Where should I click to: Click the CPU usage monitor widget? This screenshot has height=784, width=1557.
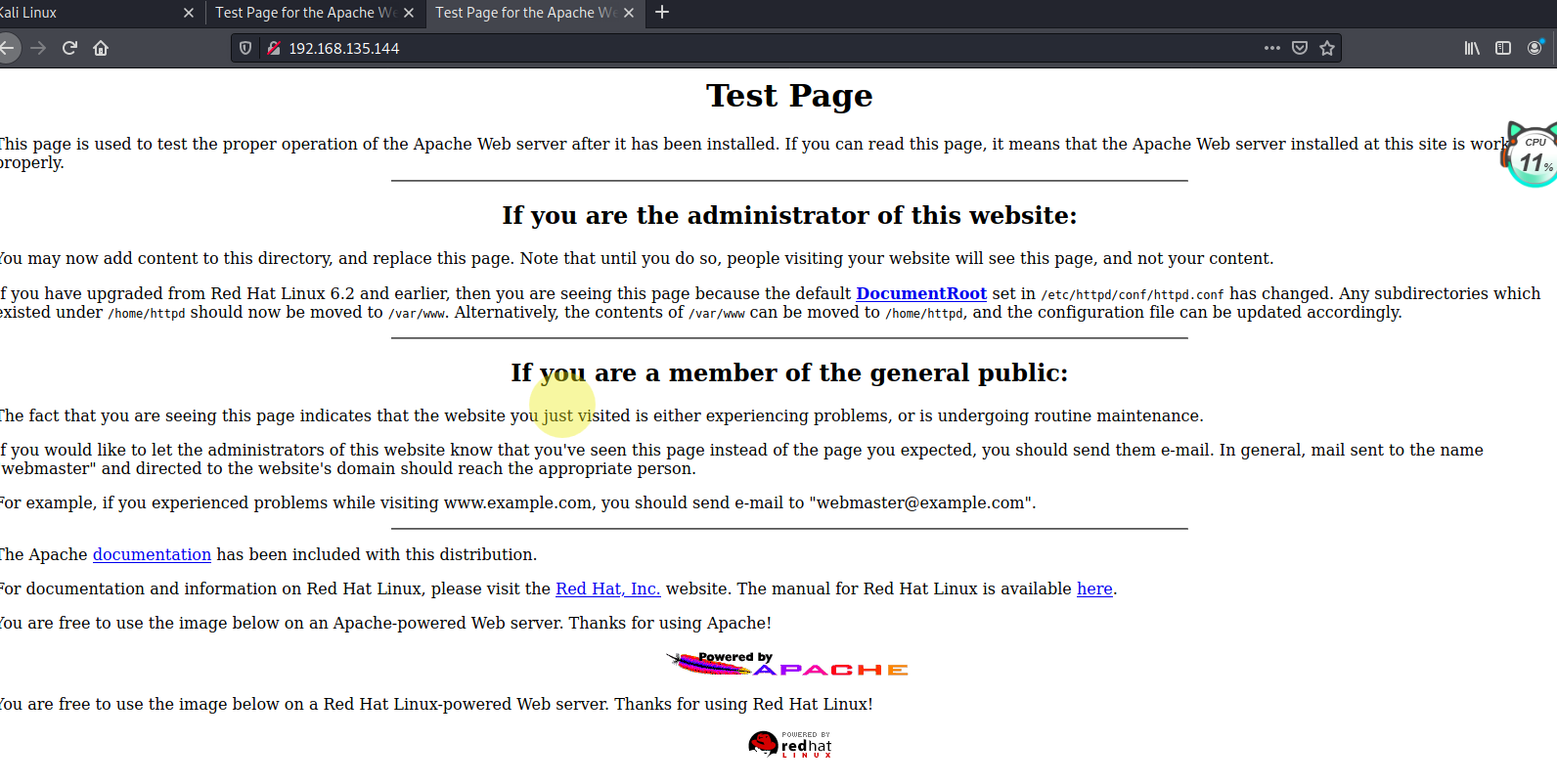[1531, 154]
